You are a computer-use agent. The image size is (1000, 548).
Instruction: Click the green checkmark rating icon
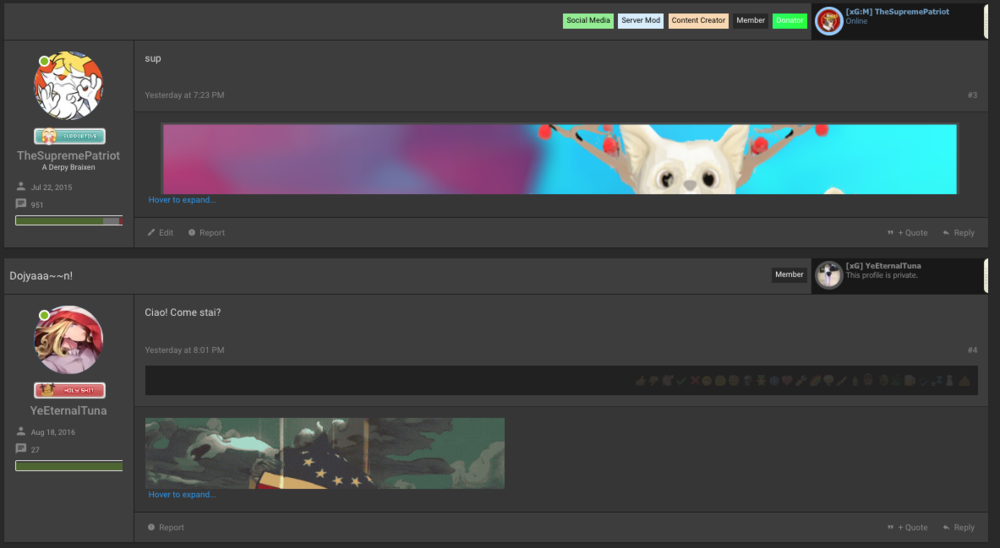click(680, 381)
